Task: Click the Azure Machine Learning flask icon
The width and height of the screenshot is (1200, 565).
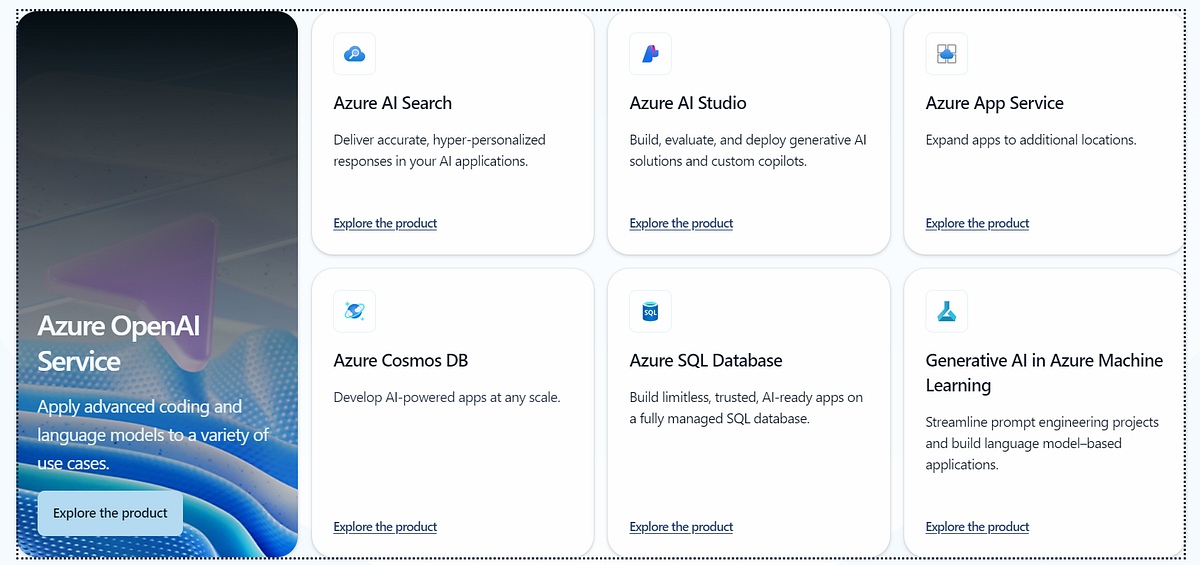Action: (946, 311)
